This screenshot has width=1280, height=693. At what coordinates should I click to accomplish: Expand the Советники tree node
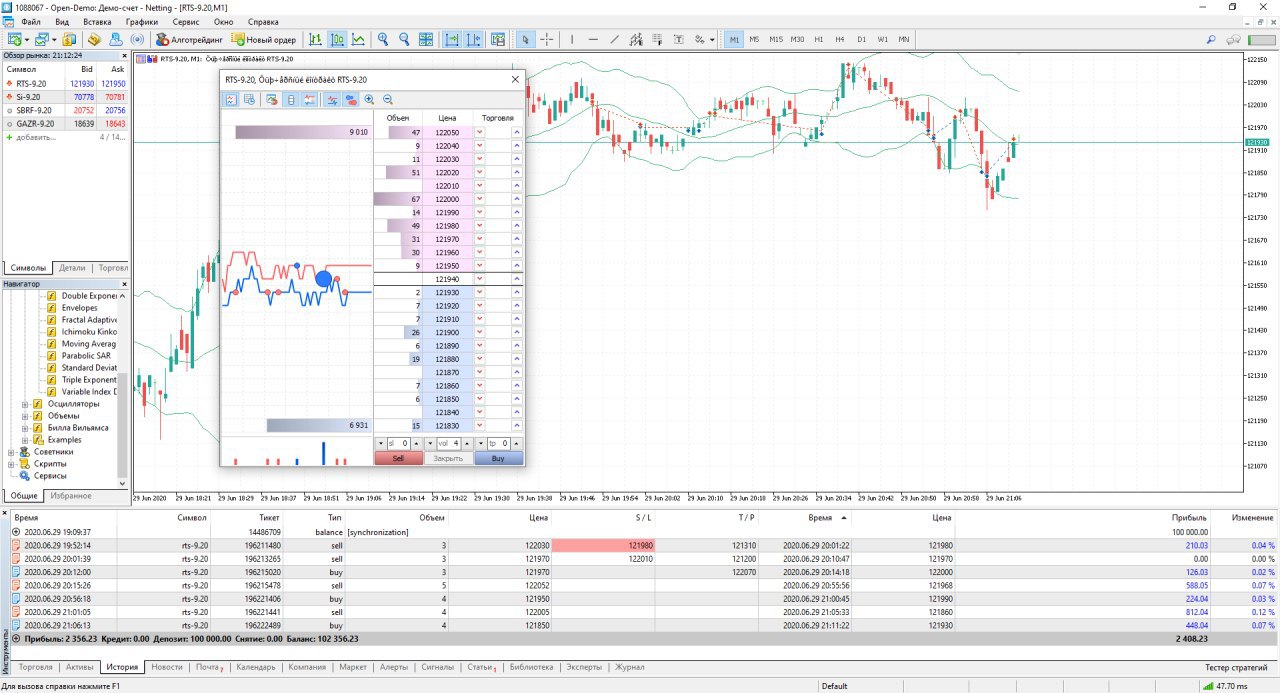tap(11, 452)
